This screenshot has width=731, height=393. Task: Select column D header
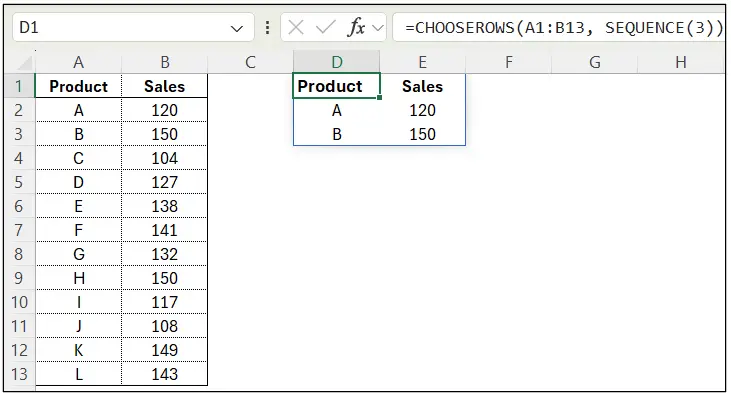[337, 62]
